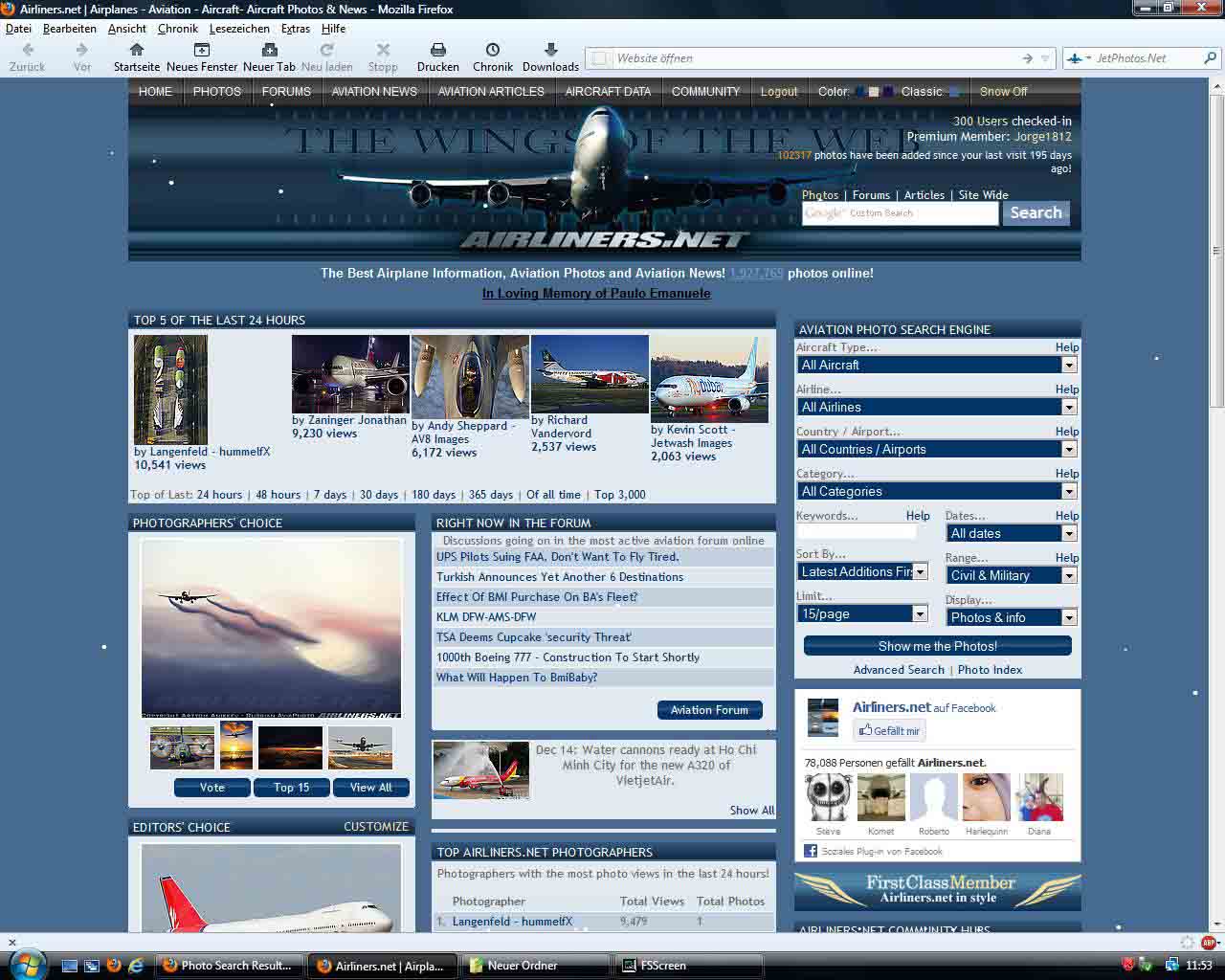Screen dimensions: 1225x980
Task: Open the Chronik menu in the menu bar
Action: pos(178,29)
